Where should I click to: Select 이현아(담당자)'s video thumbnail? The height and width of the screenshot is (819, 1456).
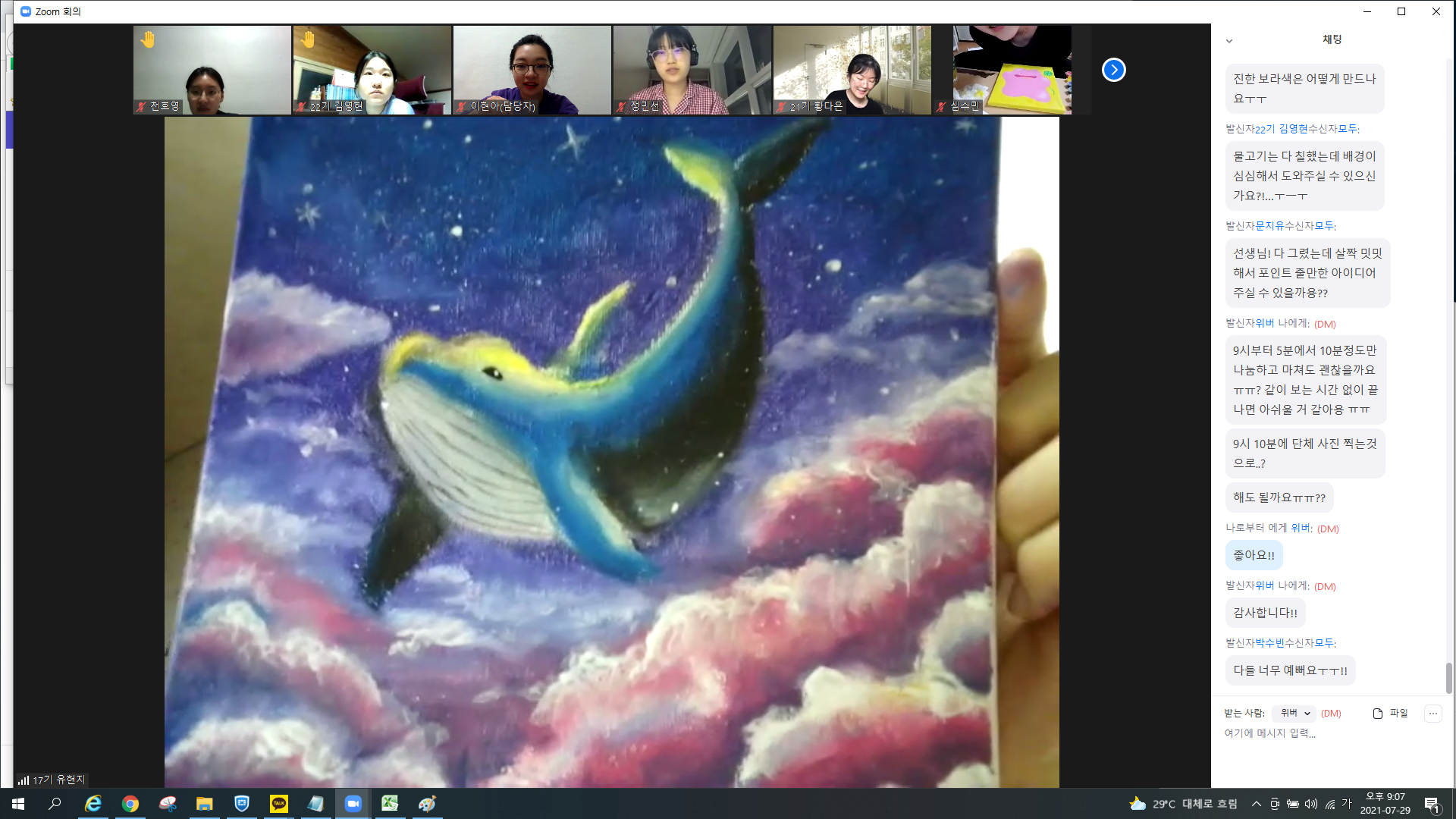(532, 70)
